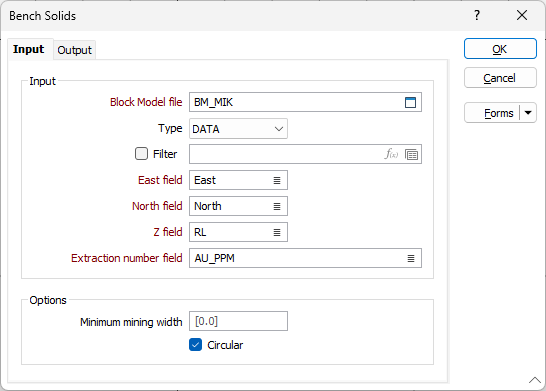Select the Input tab
The height and width of the screenshot is (391, 546).
pyautogui.click(x=29, y=49)
